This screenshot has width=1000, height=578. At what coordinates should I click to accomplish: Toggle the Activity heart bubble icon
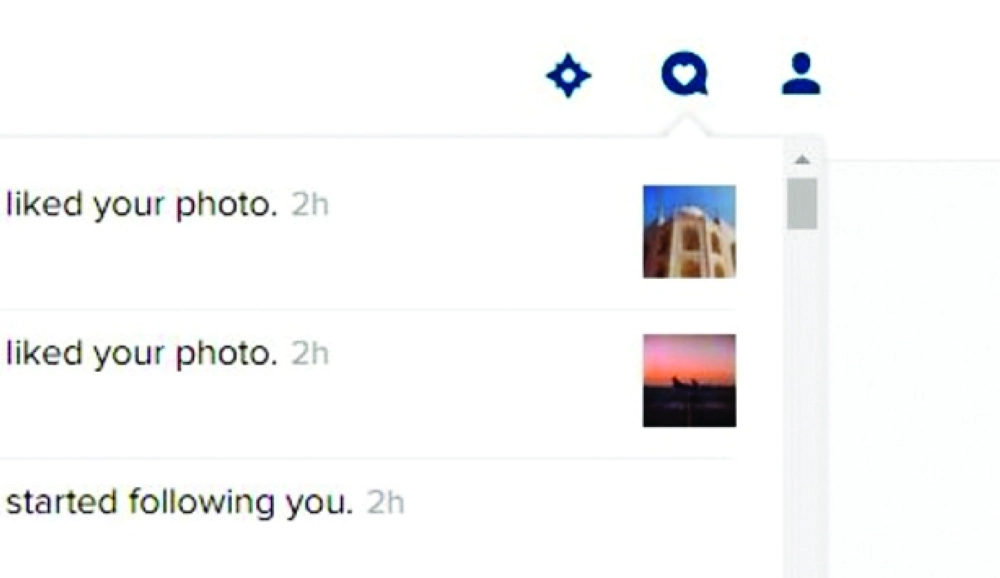[685, 74]
